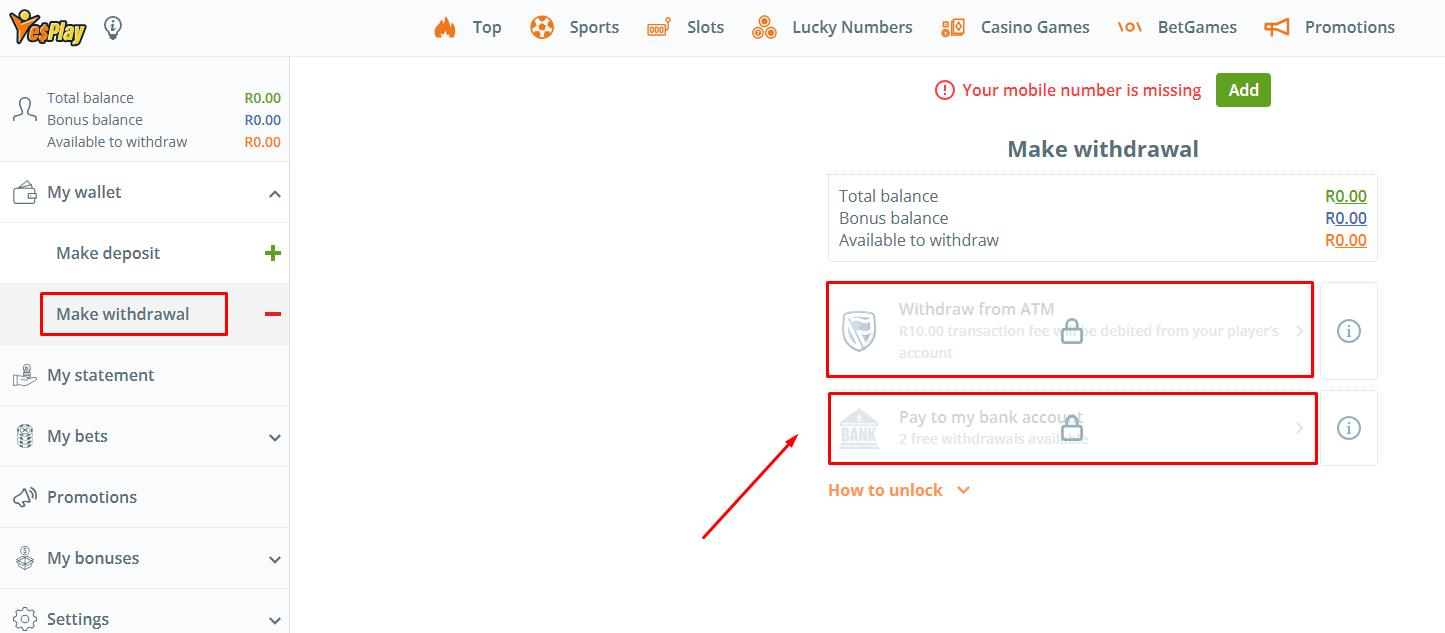1445x633 pixels.
Task: Open My statement in sidebar
Action: [x=100, y=376]
